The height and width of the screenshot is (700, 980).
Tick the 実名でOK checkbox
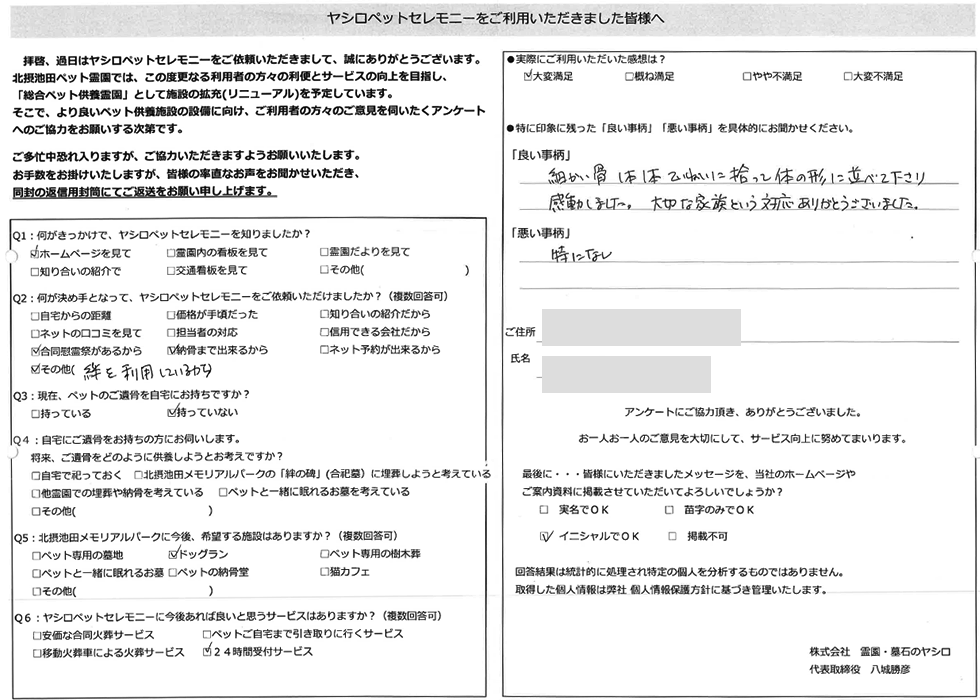pos(545,510)
